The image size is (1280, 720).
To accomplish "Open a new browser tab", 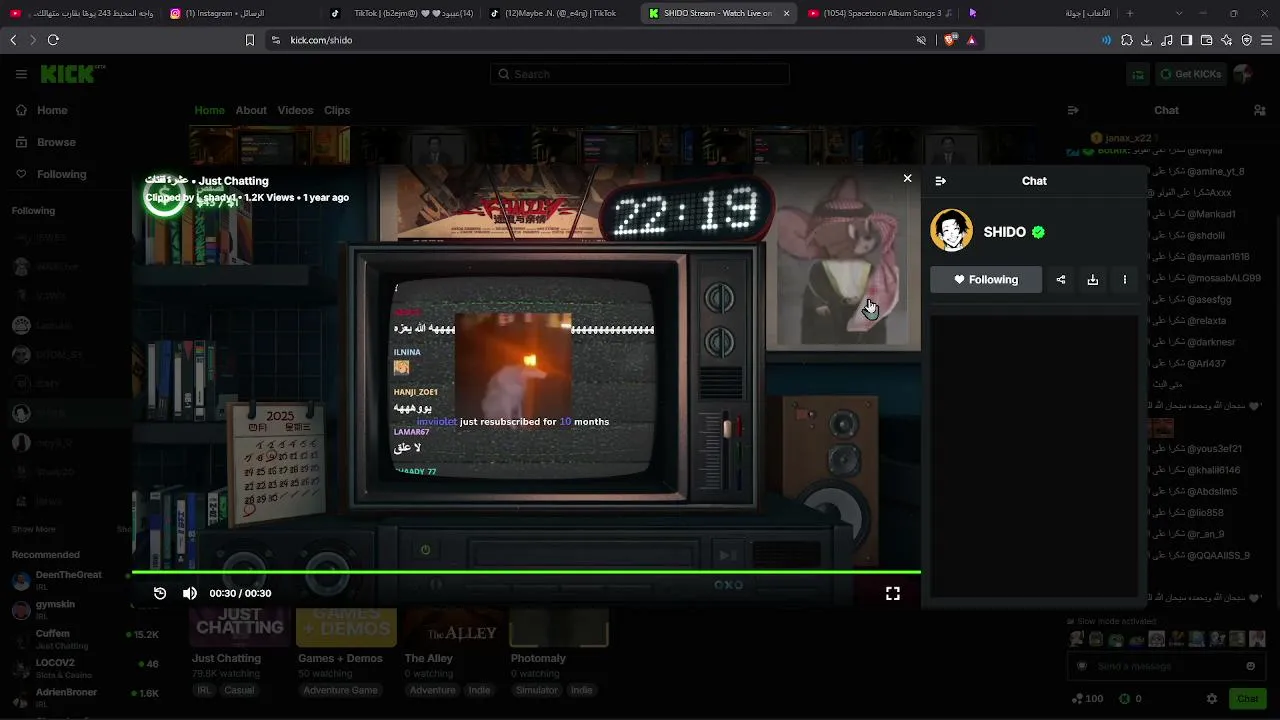I will click(x=1130, y=13).
